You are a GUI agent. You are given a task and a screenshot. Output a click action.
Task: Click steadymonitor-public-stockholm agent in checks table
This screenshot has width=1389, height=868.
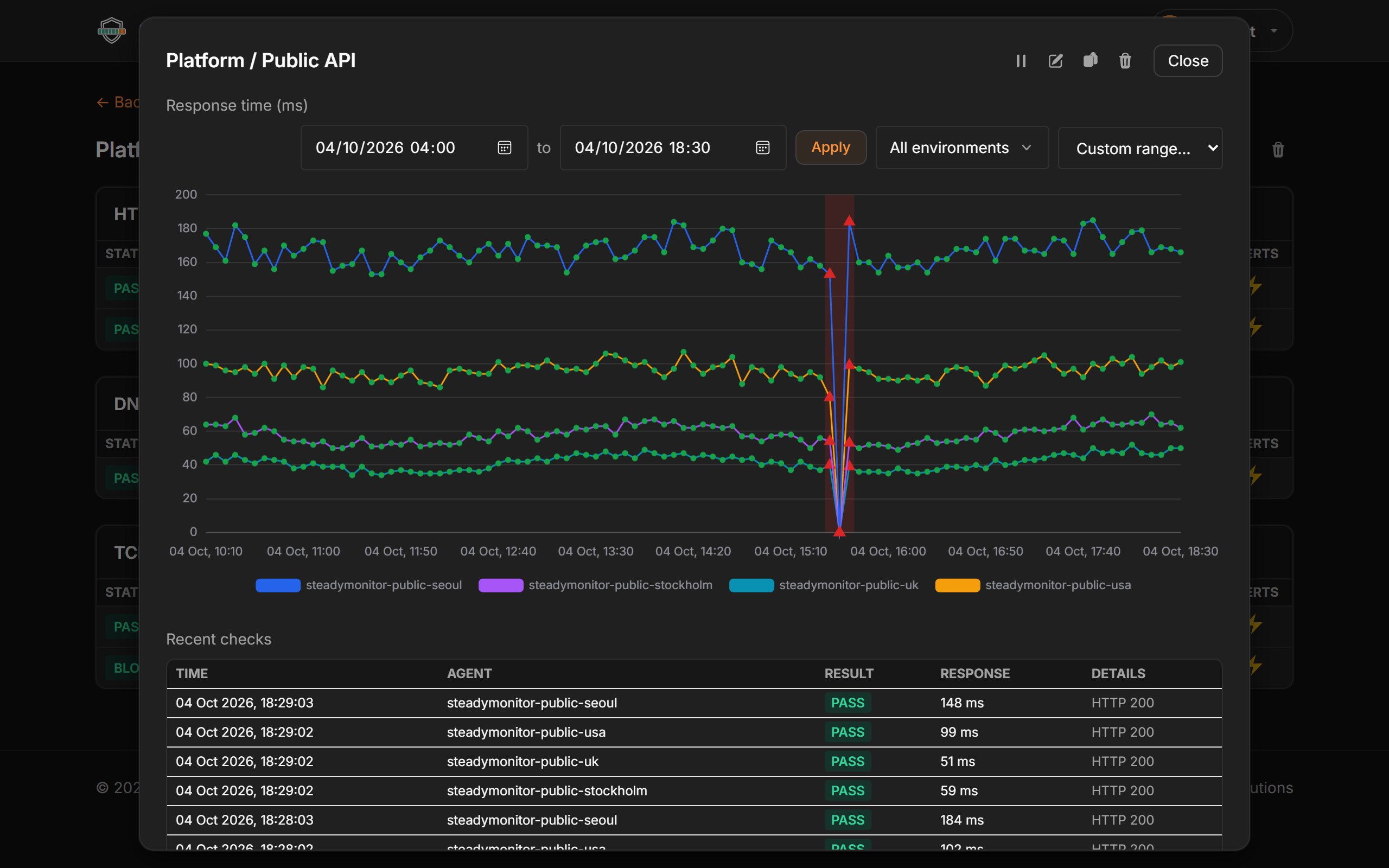(546, 790)
